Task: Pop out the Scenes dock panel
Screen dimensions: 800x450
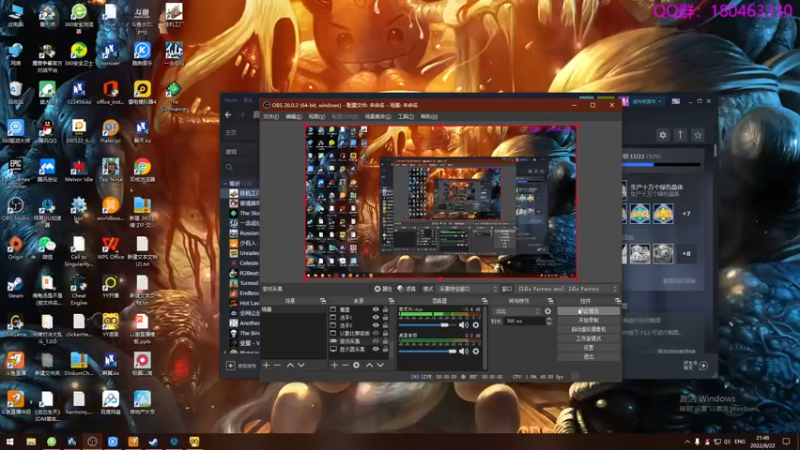Action: point(322,301)
